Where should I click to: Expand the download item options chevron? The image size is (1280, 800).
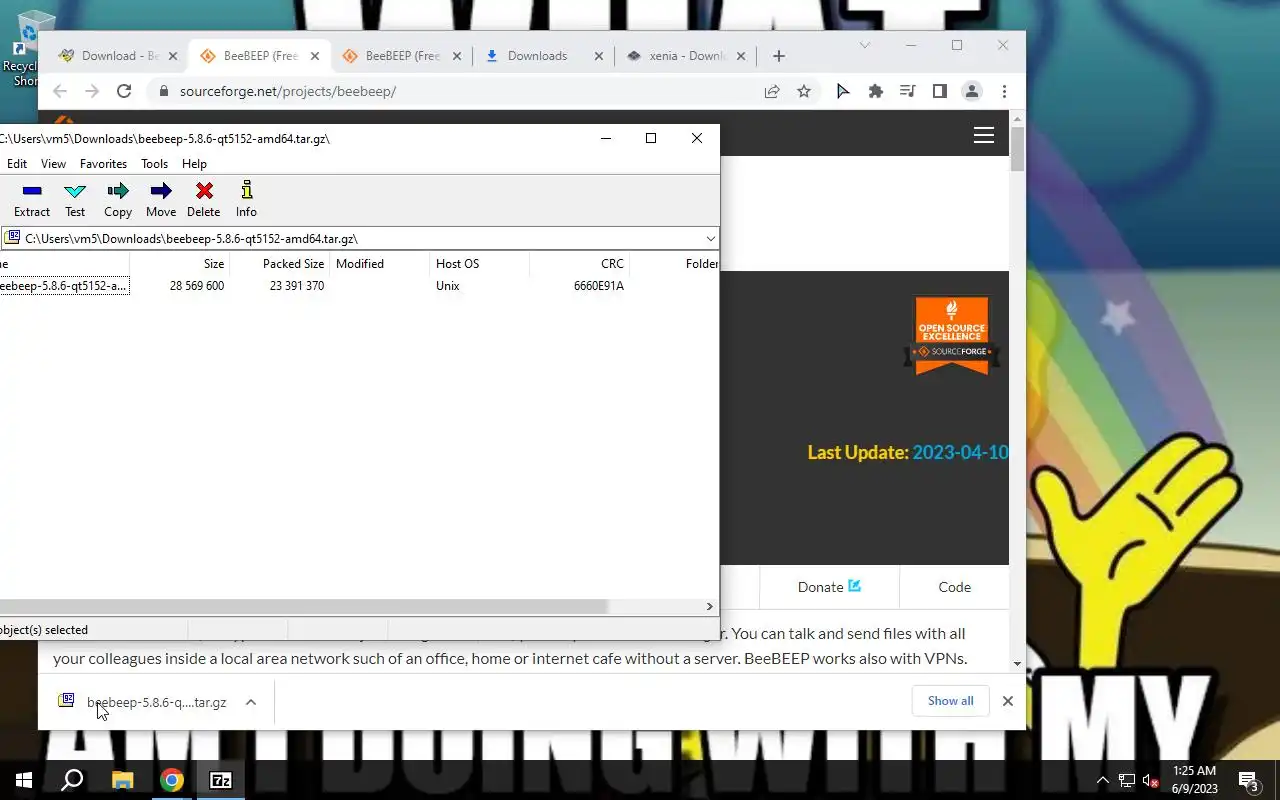251,702
